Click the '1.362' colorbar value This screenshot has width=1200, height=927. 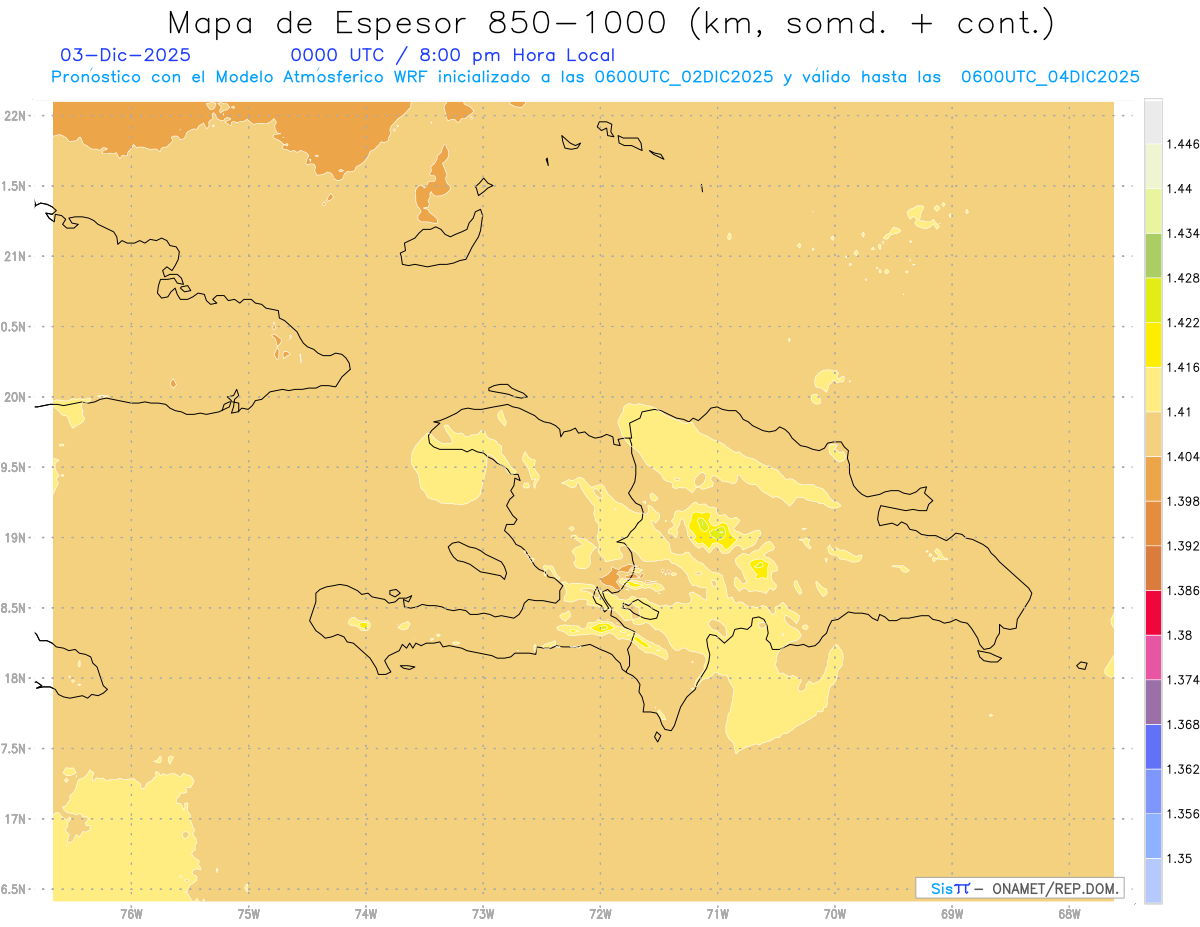point(1181,769)
